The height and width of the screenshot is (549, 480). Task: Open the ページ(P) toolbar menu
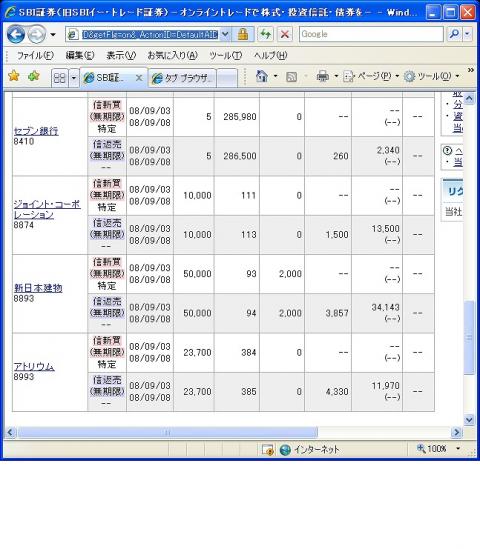point(371,76)
